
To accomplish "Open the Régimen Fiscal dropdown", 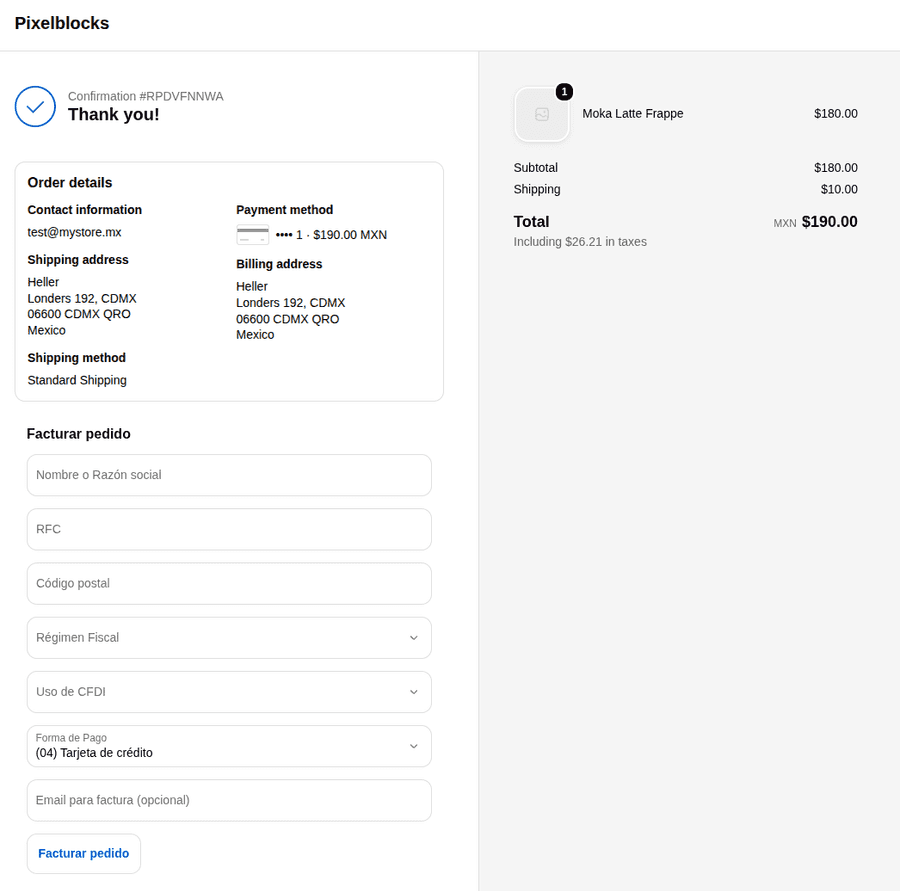I will click(x=229, y=638).
